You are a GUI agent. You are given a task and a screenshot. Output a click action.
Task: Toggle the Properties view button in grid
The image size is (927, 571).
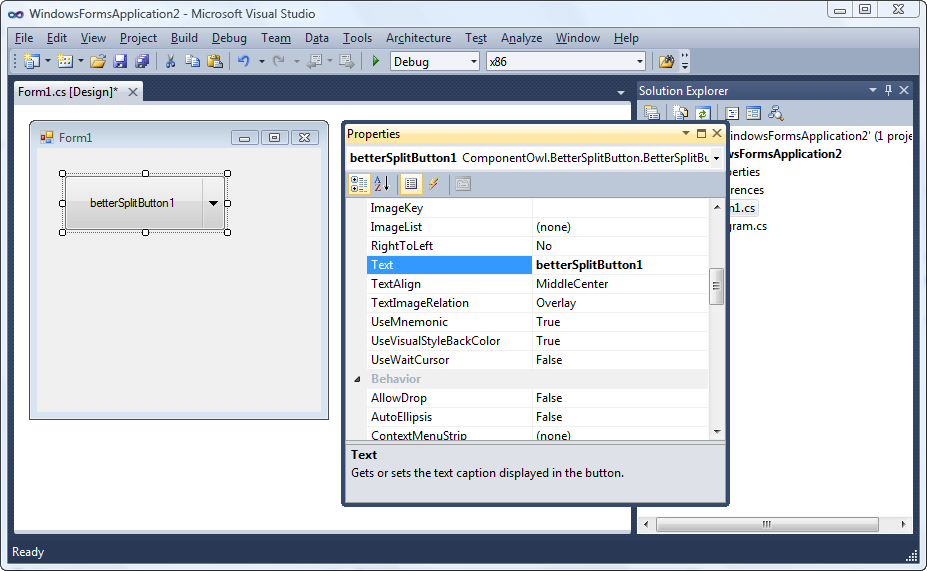tap(410, 184)
